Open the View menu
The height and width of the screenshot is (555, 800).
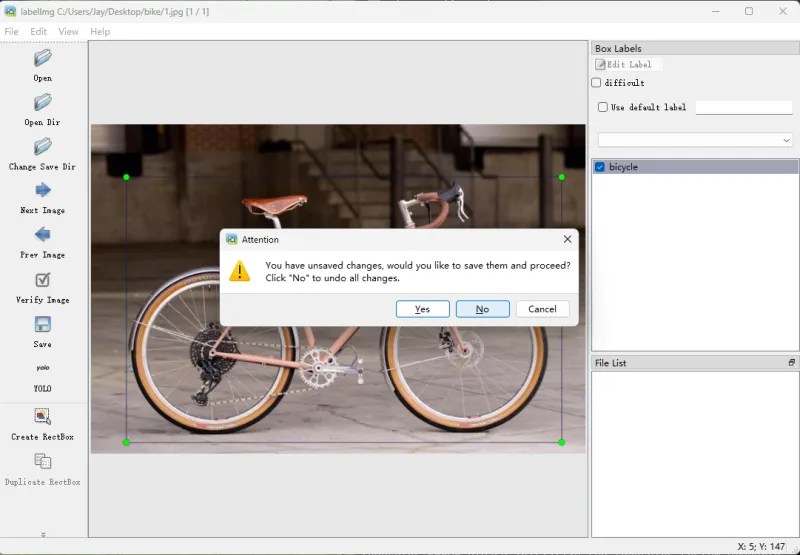point(68,32)
